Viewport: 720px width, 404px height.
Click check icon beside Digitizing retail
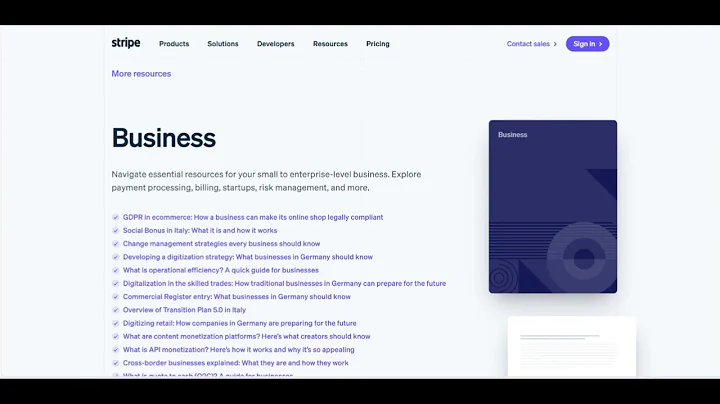(x=116, y=323)
